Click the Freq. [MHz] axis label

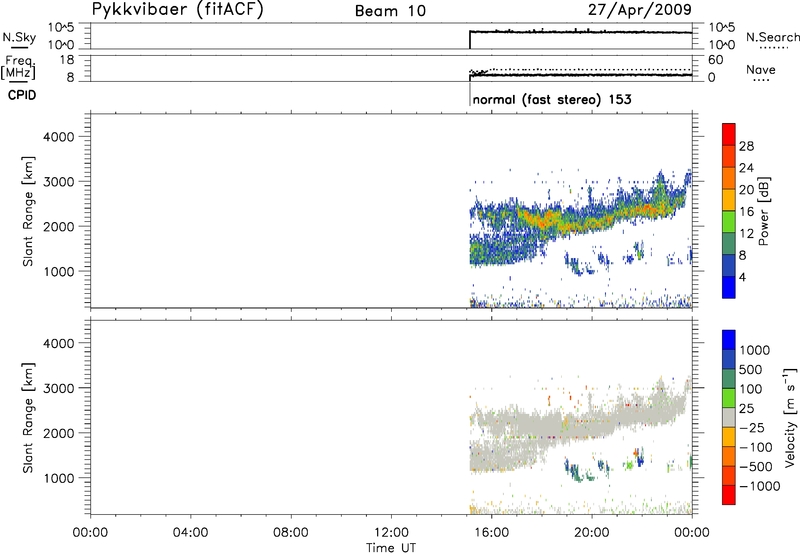tap(19, 67)
